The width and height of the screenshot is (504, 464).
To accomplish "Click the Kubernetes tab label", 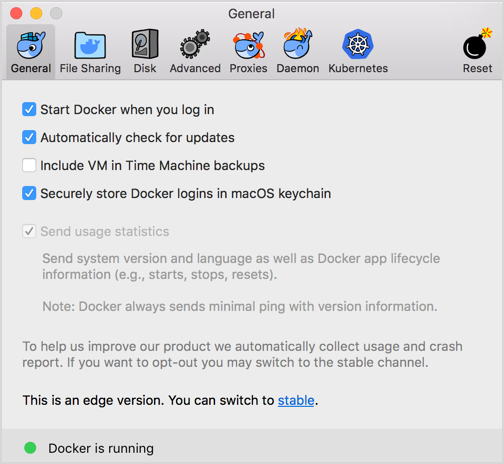I will click(x=358, y=68).
